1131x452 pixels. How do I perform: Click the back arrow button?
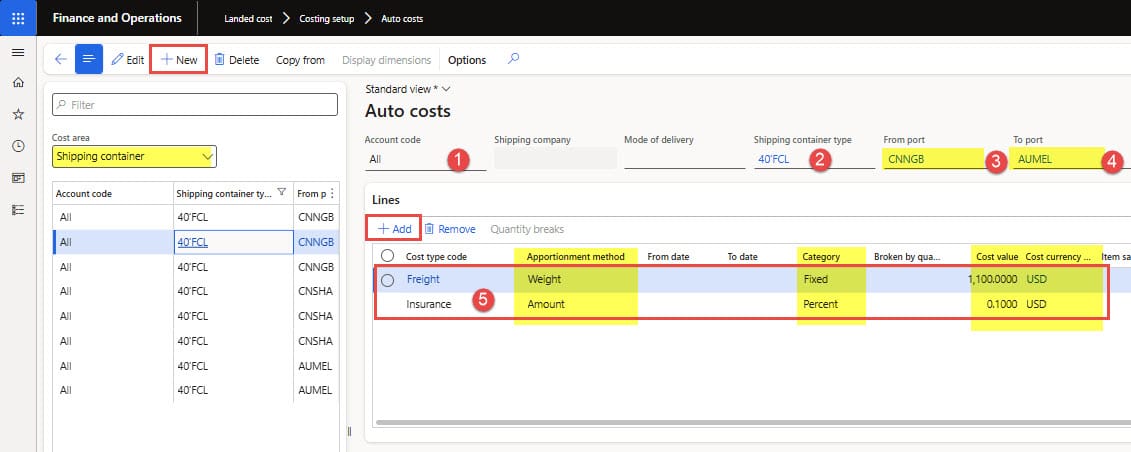click(x=60, y=60)
